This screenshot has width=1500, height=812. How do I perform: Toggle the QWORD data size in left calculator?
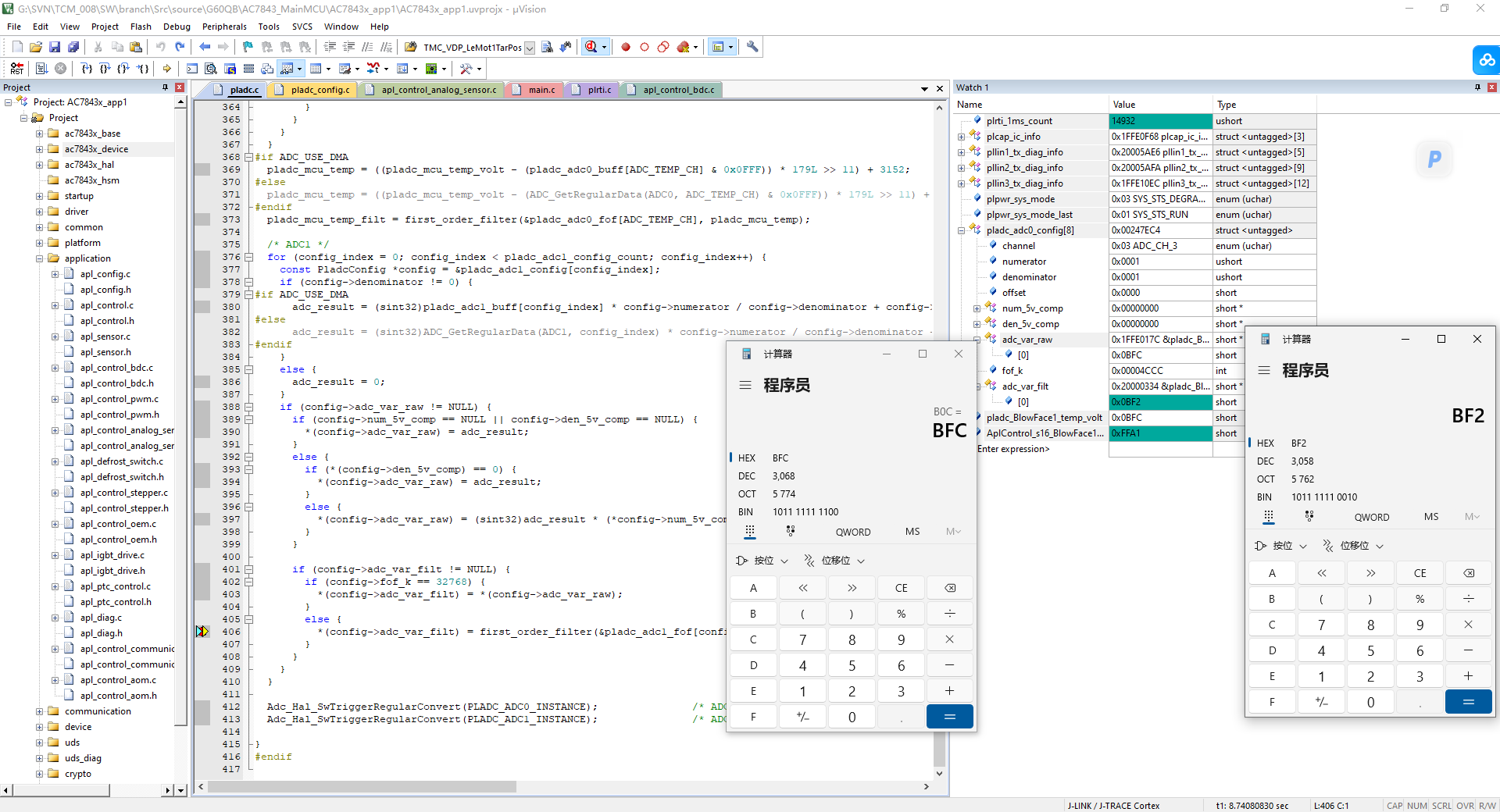click(x=853, y=532)
